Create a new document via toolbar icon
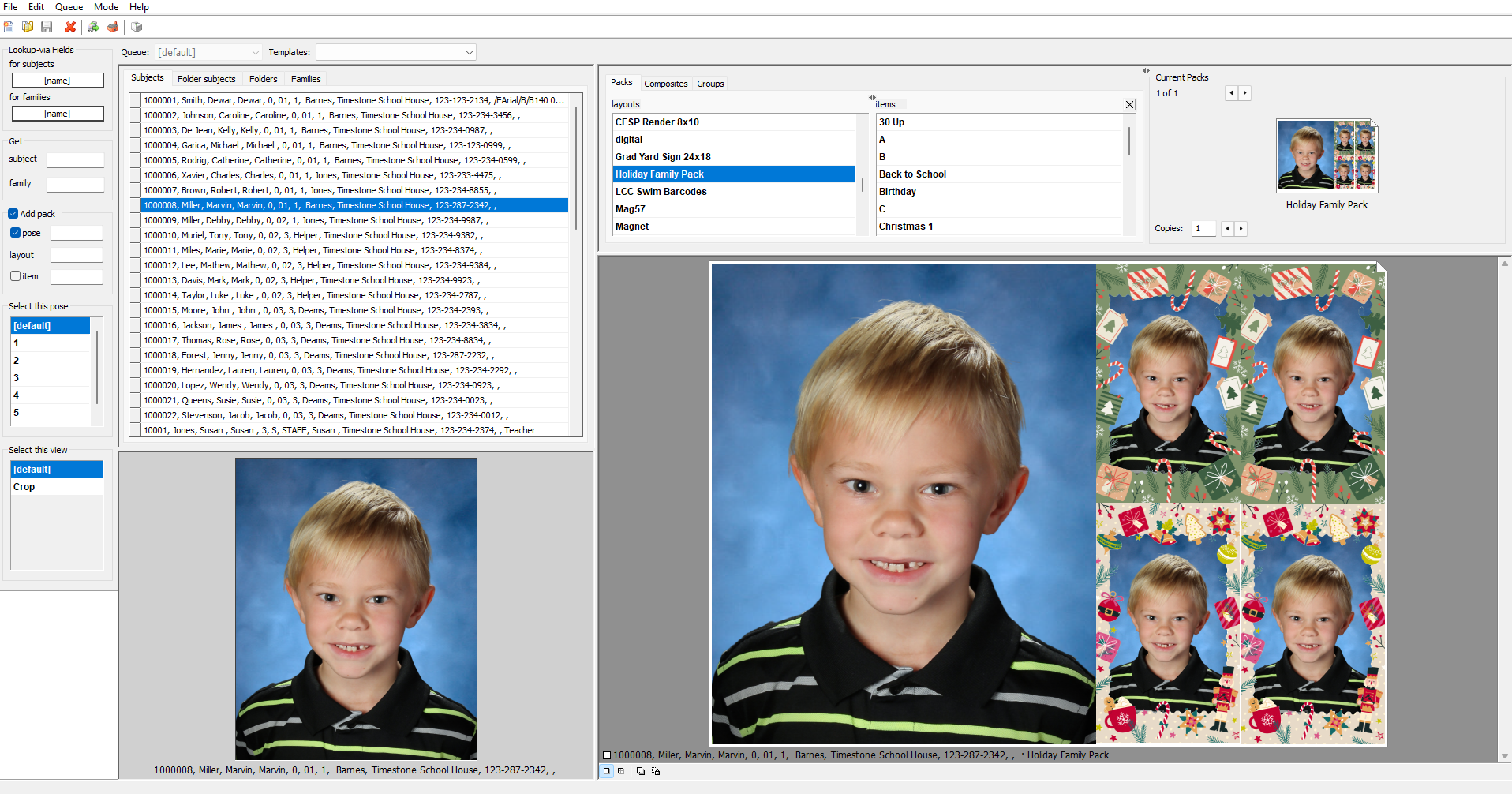This screenshot has height=794, width=1512. click(9, 27)
